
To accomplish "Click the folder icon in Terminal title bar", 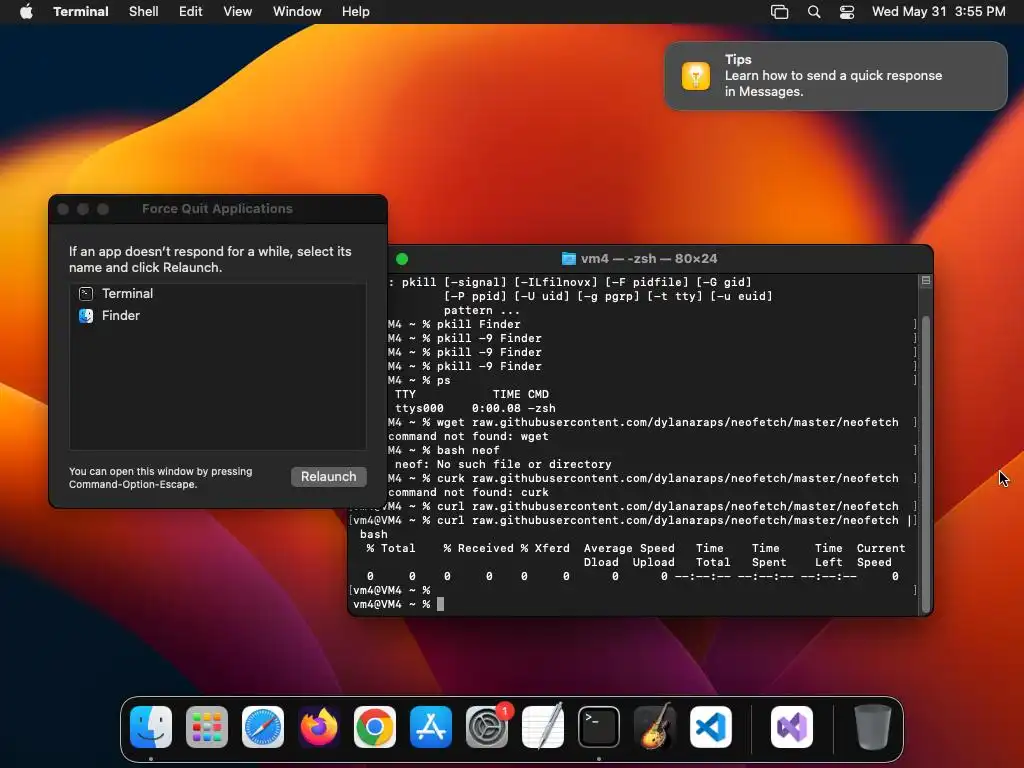I will [569, 259].
